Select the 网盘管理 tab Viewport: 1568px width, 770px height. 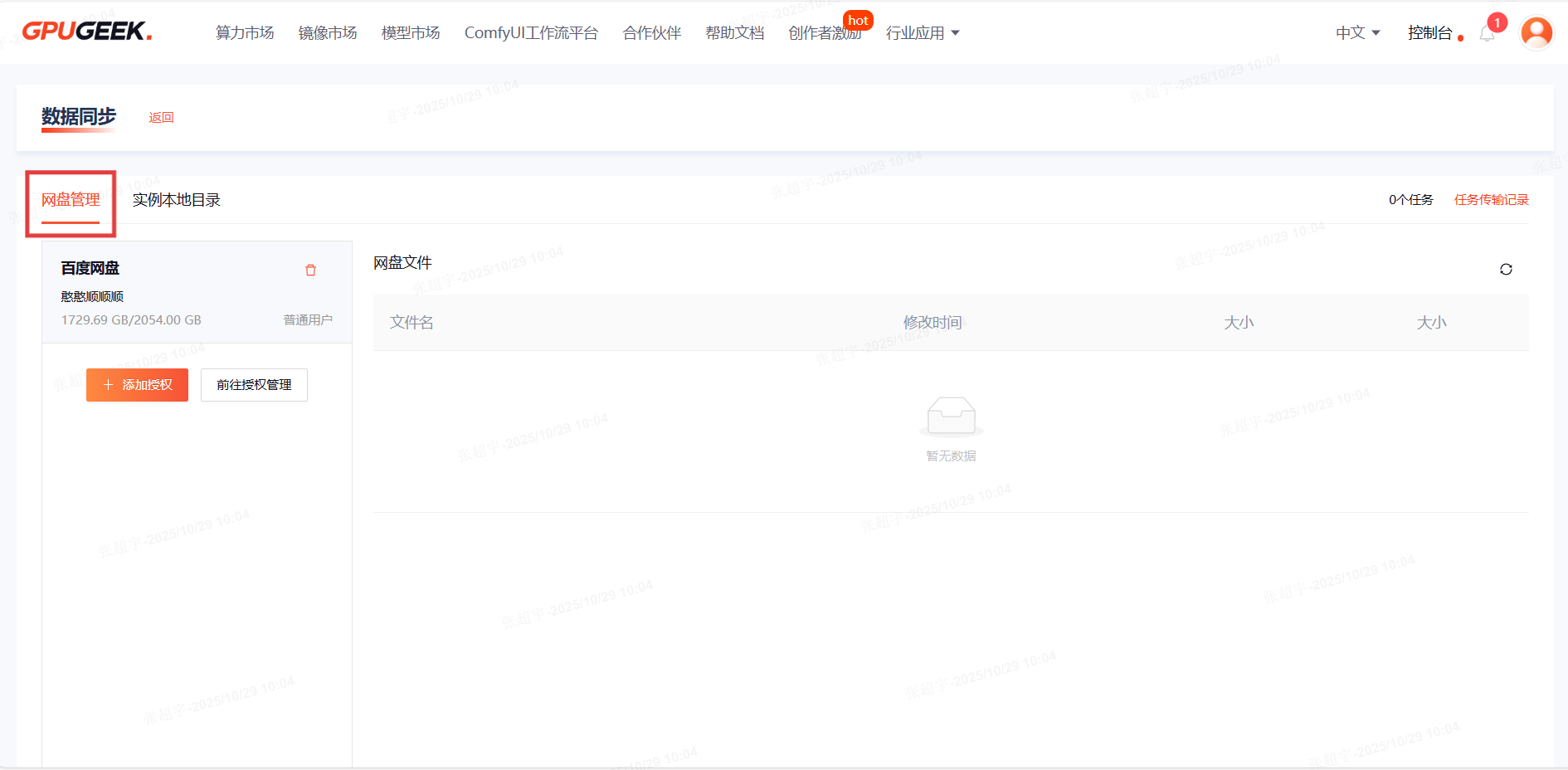point(71,200)
